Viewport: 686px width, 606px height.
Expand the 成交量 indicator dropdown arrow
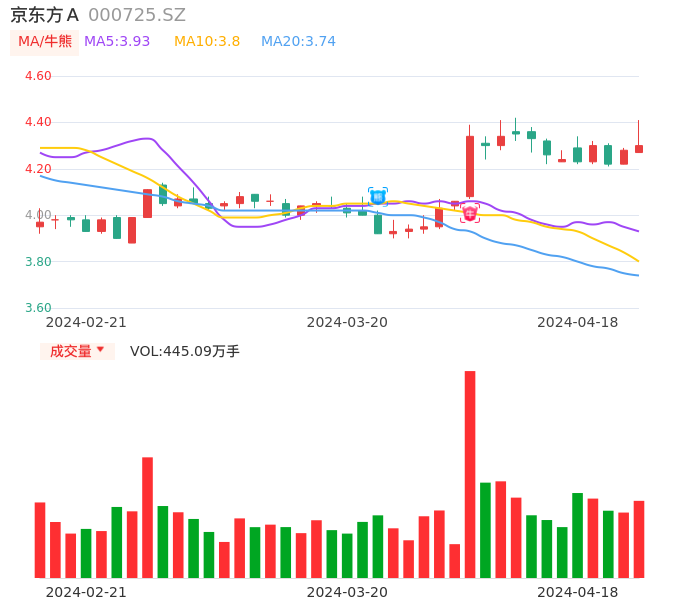click(x=100, y=350)
